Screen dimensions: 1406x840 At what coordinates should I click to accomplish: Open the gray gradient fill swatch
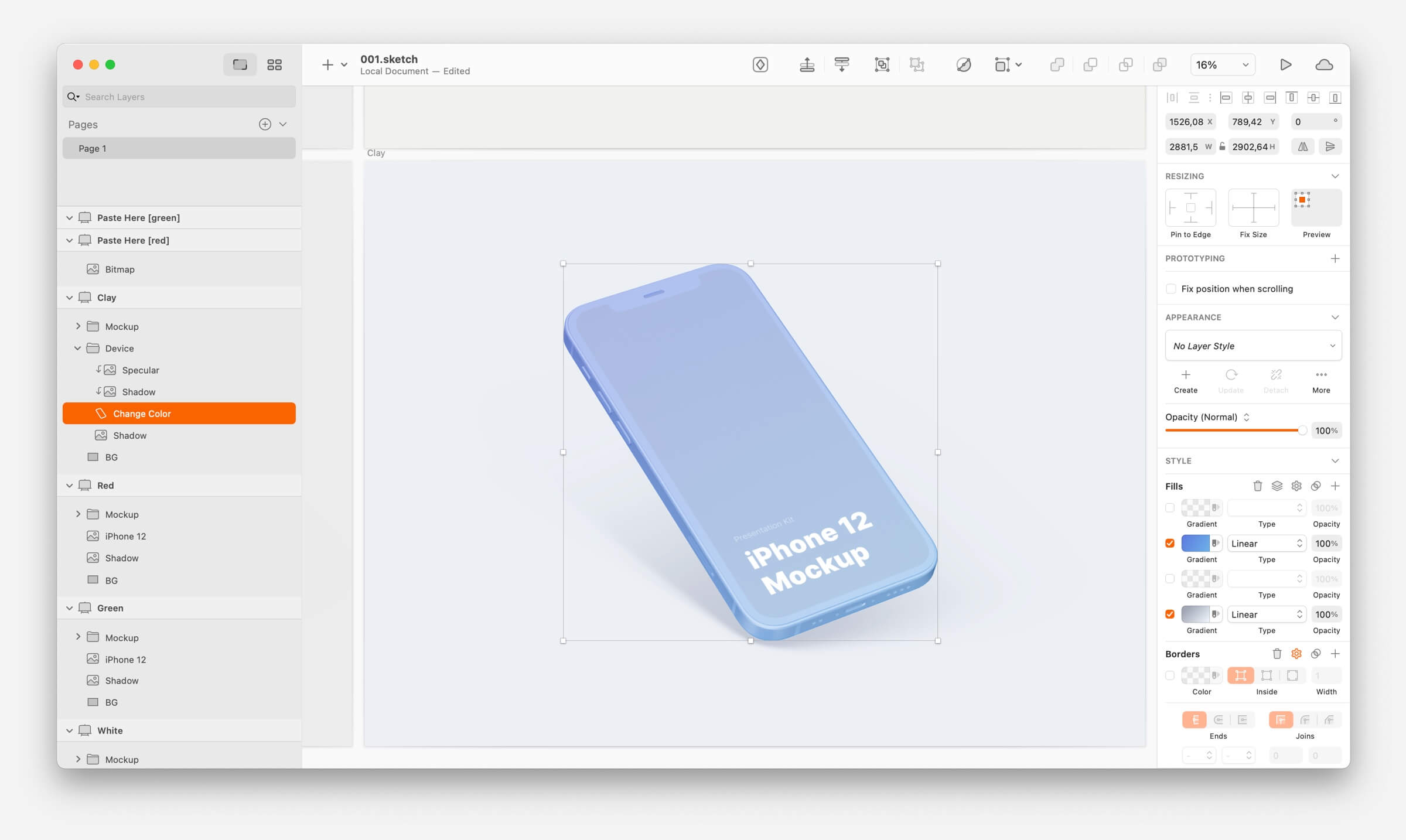[1195, 614]
